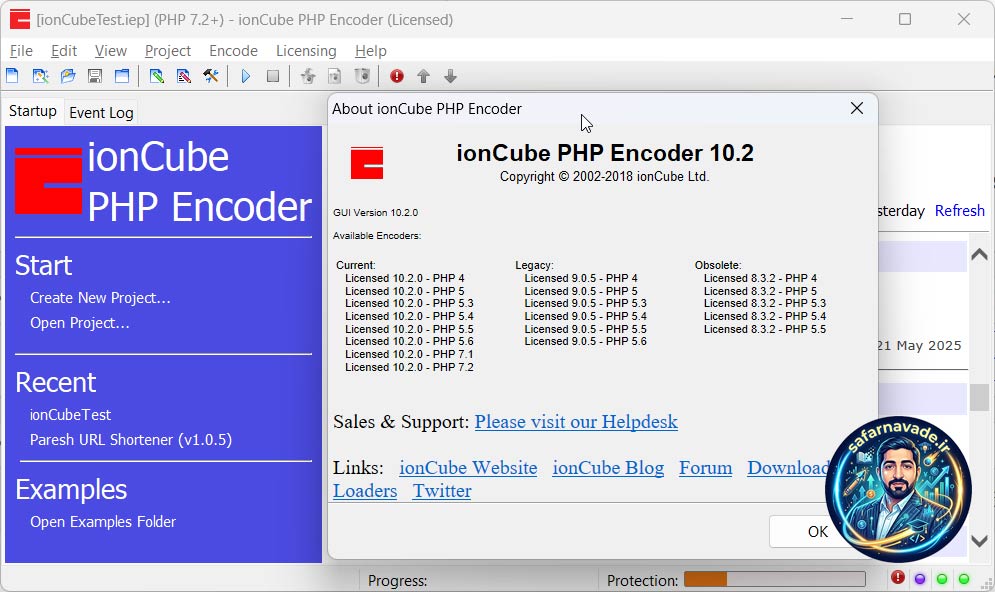Click "Licensed 8.3.2 - PHP 5.4" entry

point(765,316)
